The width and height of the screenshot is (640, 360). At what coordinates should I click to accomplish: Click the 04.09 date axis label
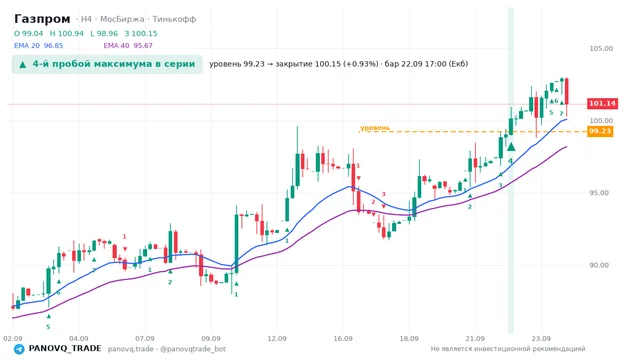click(79, 338)
